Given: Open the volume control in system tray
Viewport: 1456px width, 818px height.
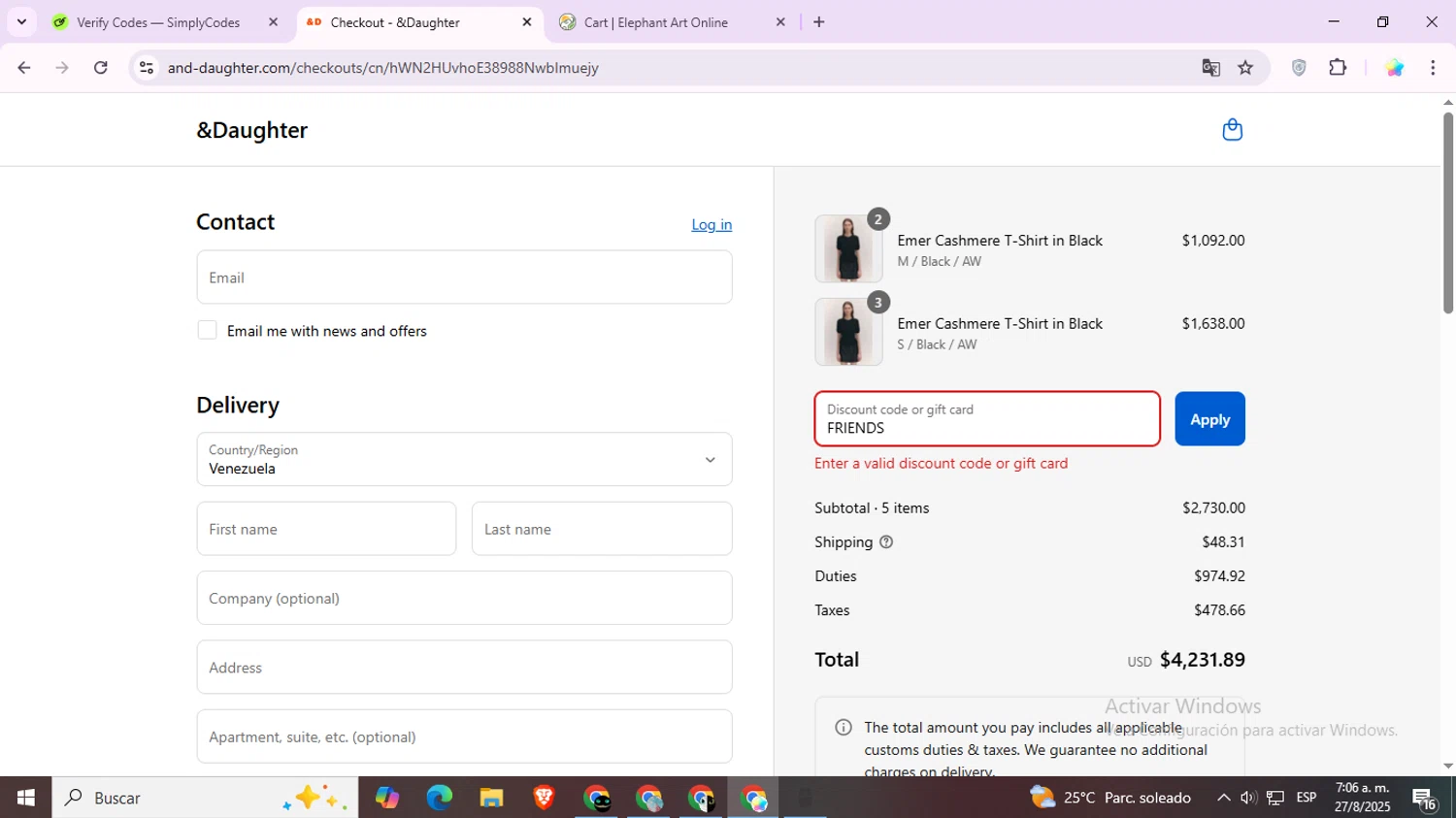Looking at the screenshot, I should (x=1248, y=798).
